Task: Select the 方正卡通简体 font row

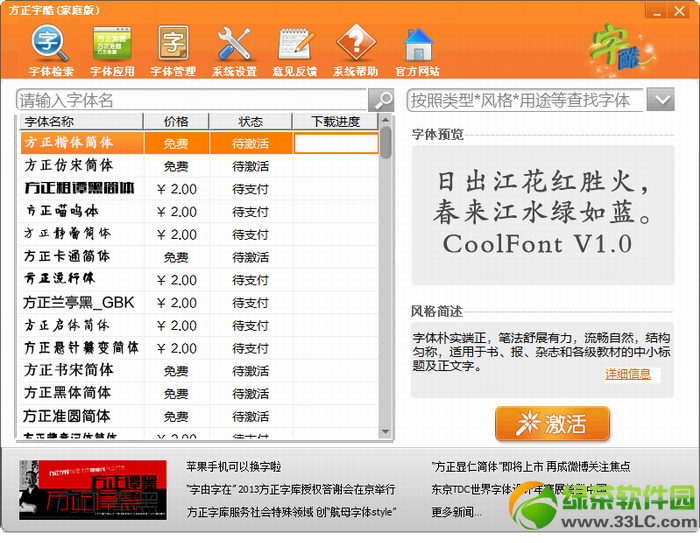Action: click(x=200, y=257)
